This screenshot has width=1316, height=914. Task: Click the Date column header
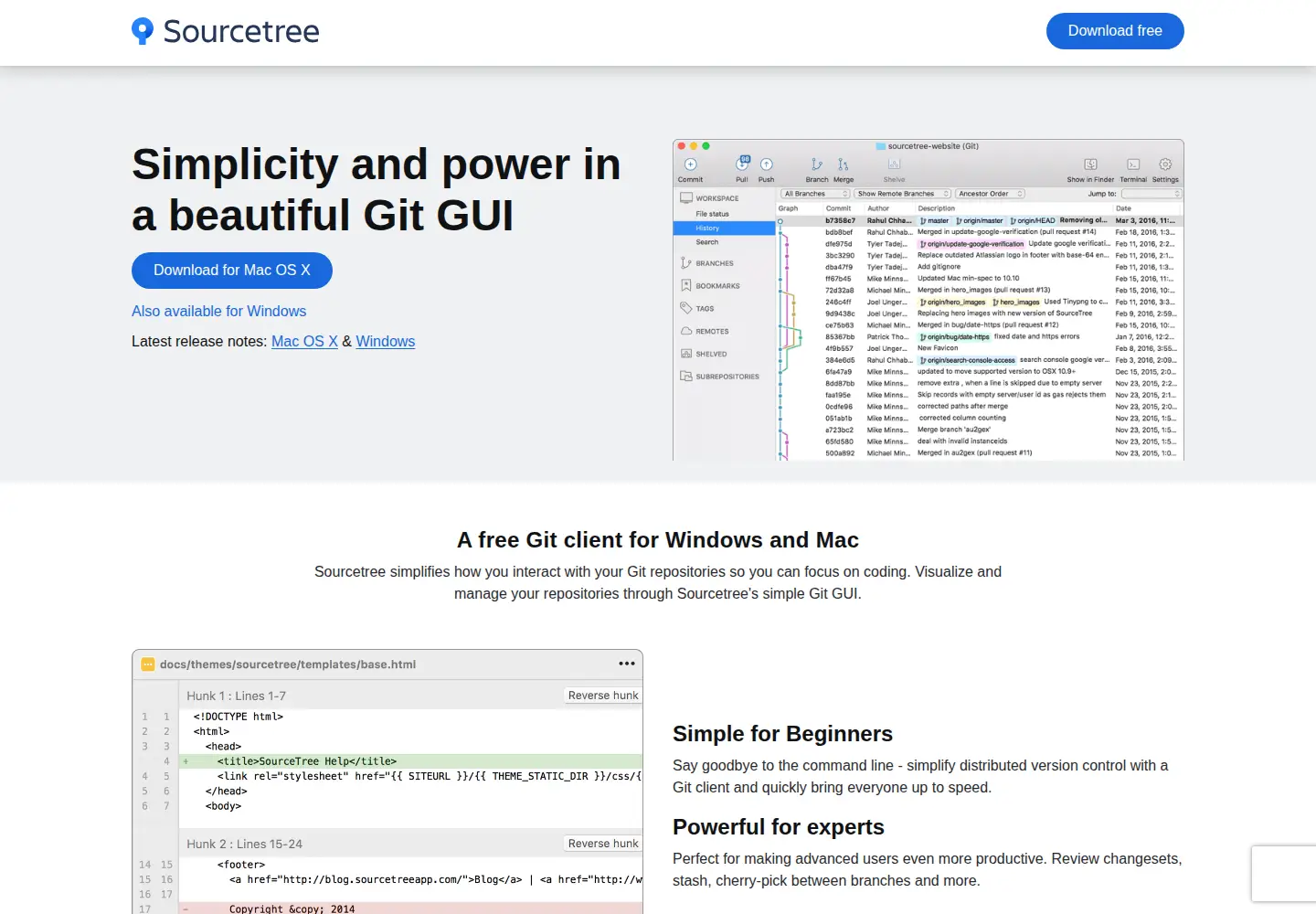pyautogui.click(x=1124, y=208)
